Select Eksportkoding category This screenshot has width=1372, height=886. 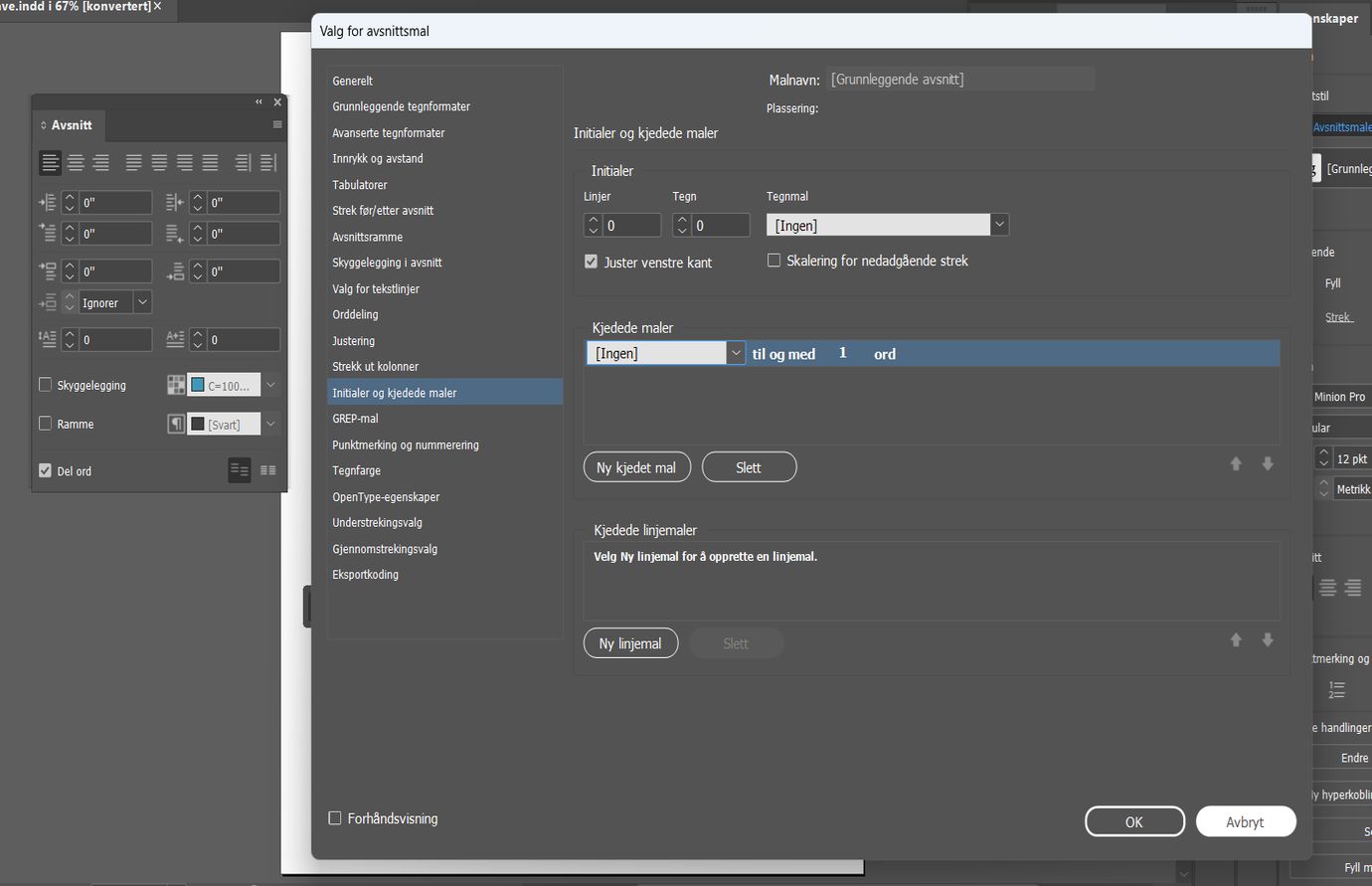click(x=365, y=575)
